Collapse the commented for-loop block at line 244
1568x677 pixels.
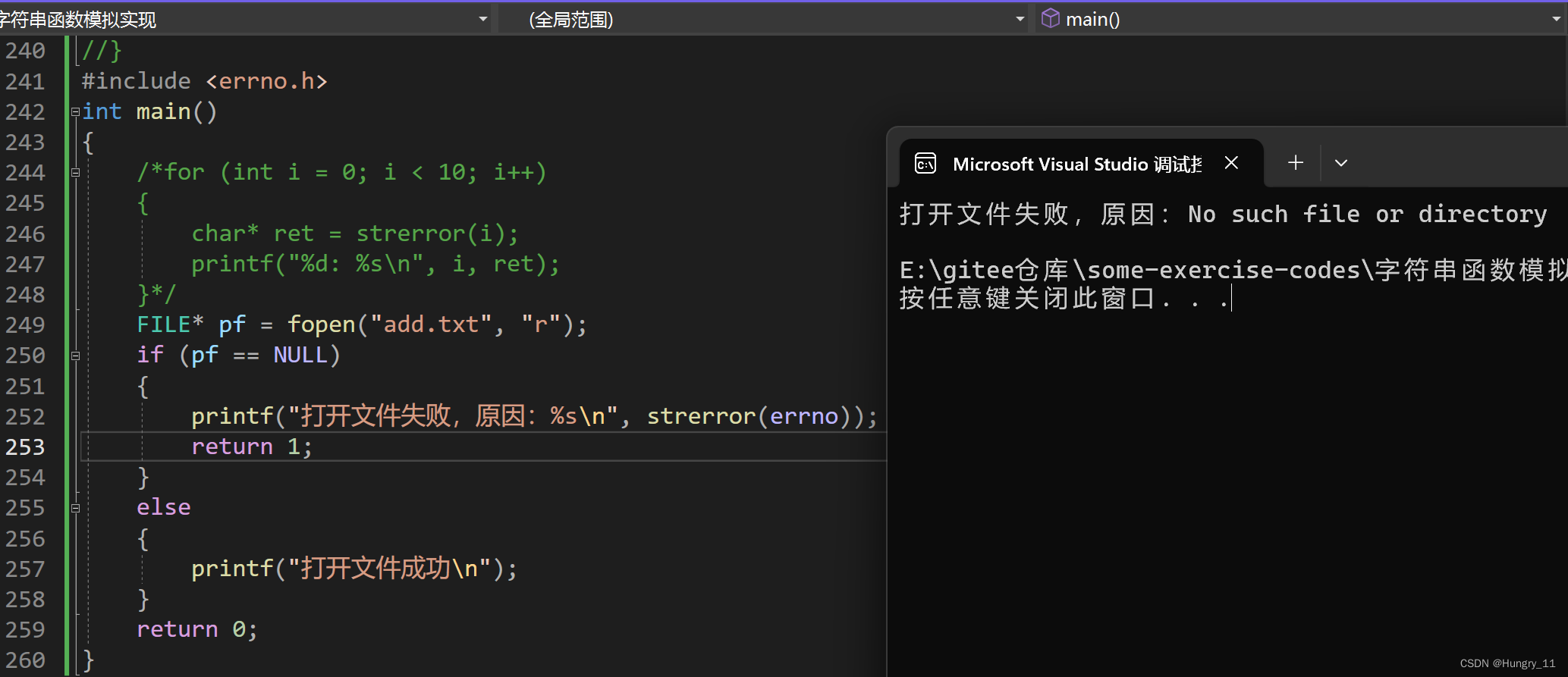click(x=75, y=173)
